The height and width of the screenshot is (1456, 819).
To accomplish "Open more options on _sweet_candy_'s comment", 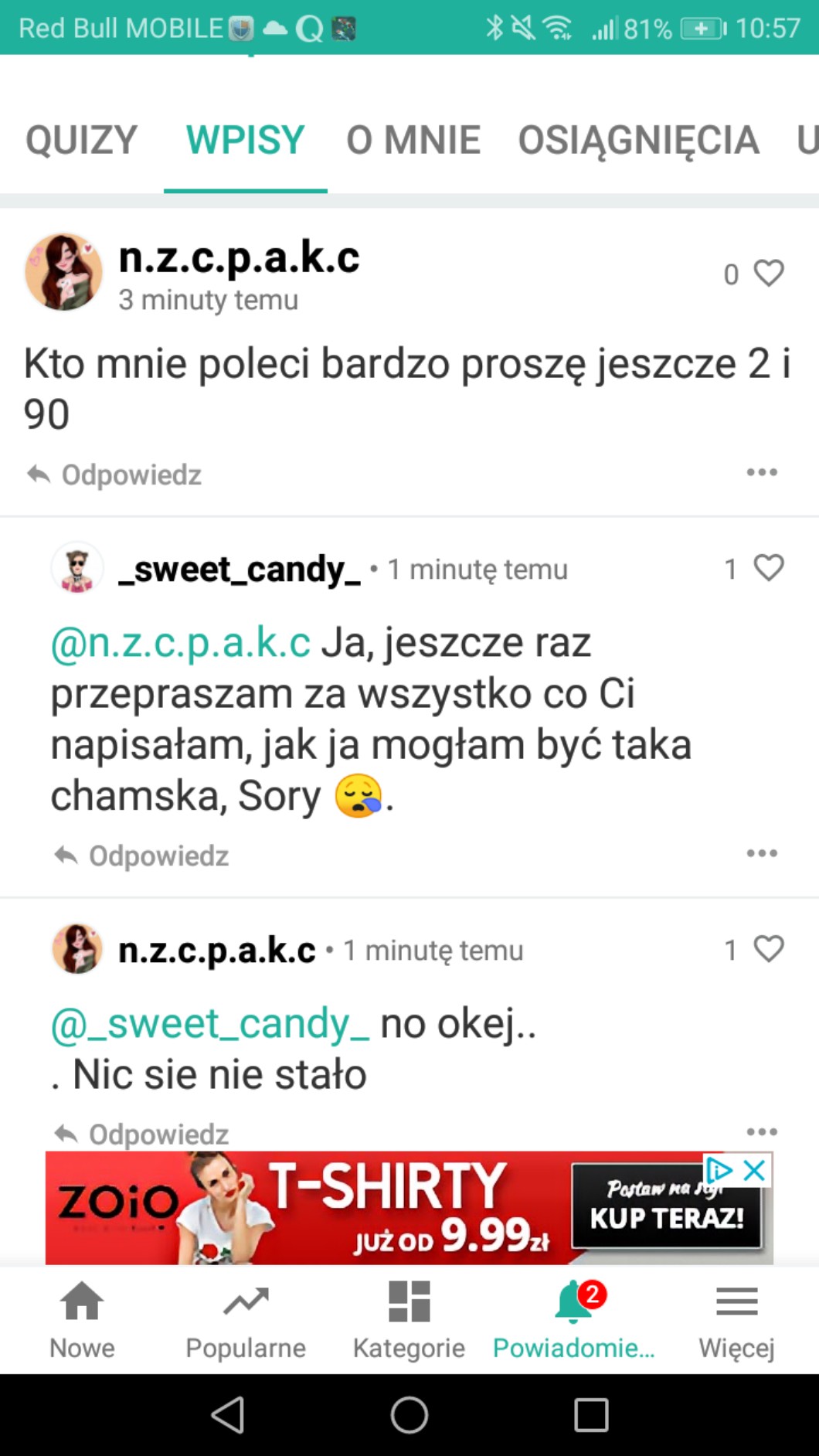I will tap(762, 853).
